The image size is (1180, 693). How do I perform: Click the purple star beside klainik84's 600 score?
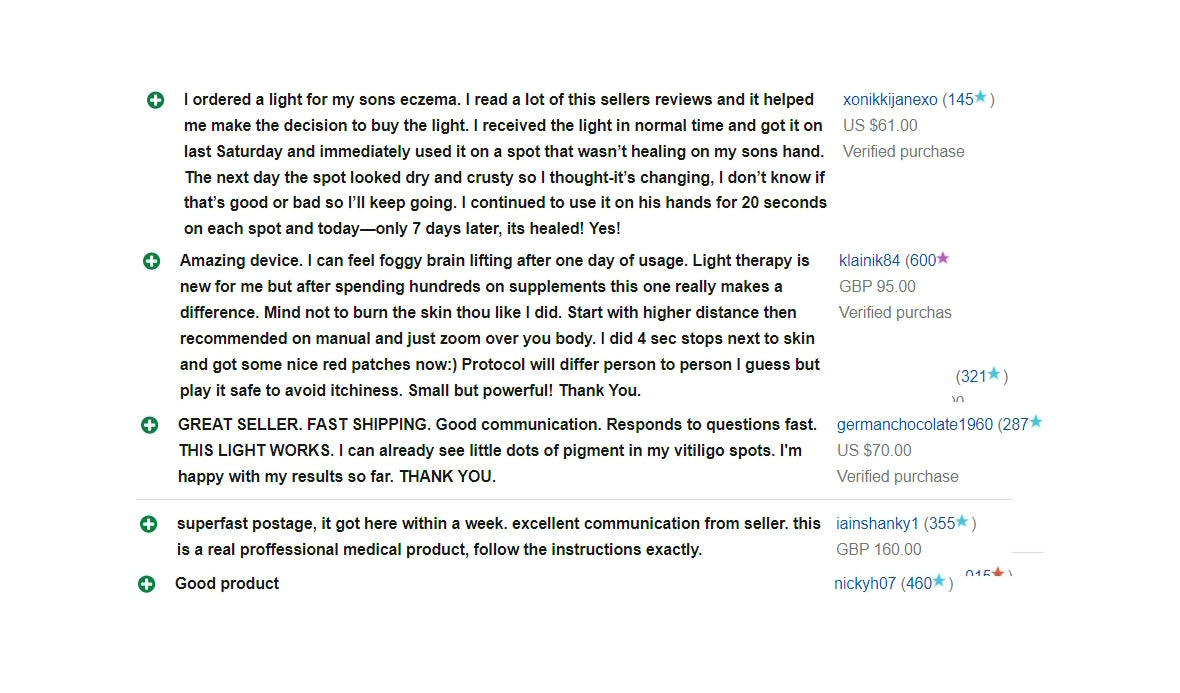[942, 259]
